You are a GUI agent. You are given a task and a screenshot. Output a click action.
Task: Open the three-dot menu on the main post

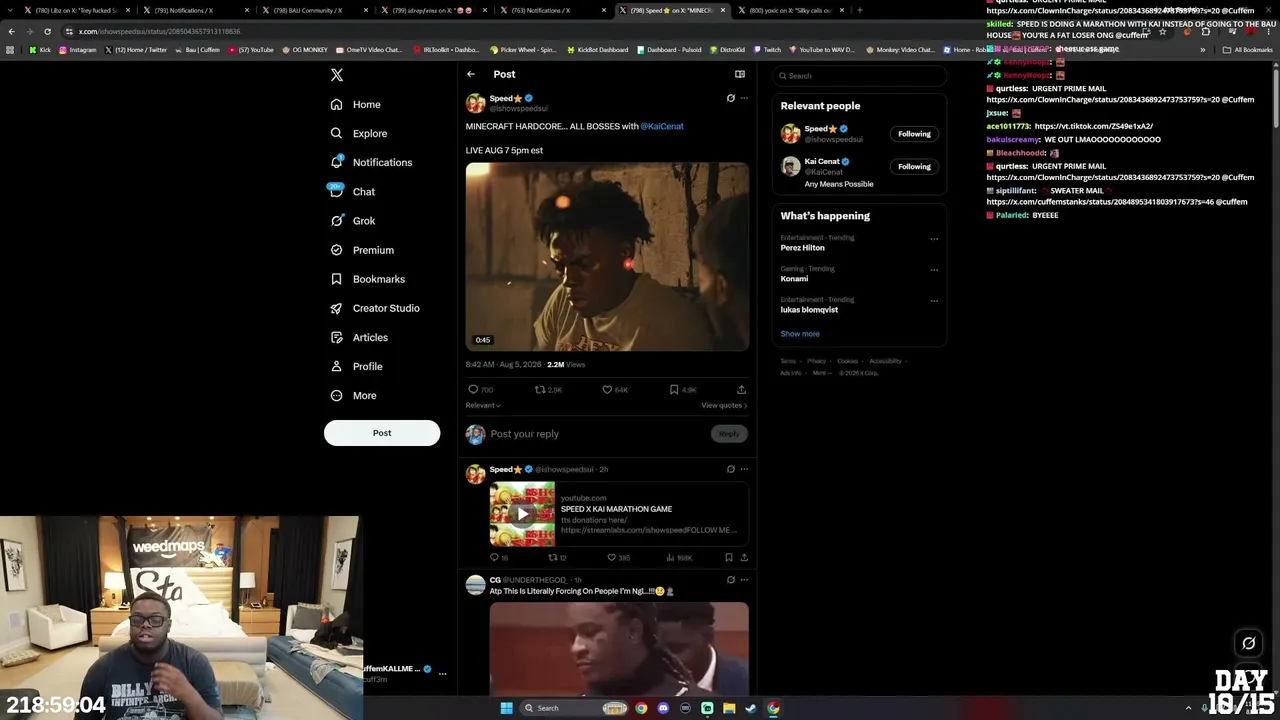pos(744,98)
